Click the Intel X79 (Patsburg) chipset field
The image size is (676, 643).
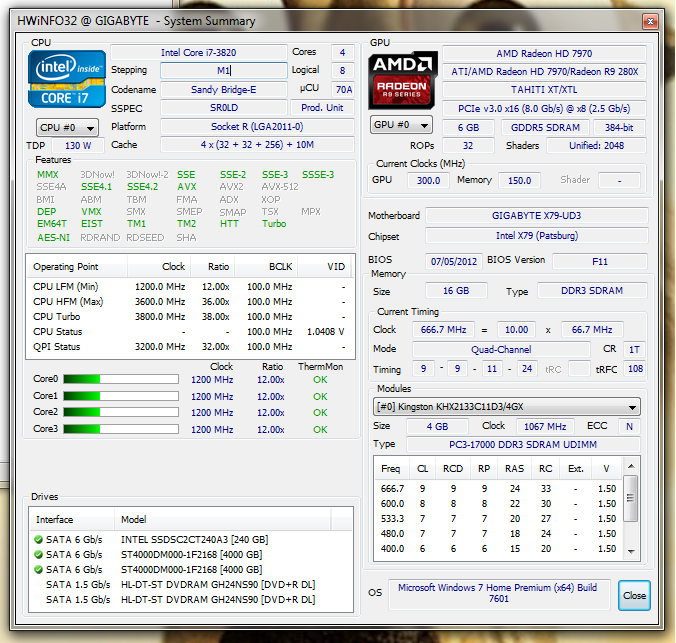coord(537,236)
